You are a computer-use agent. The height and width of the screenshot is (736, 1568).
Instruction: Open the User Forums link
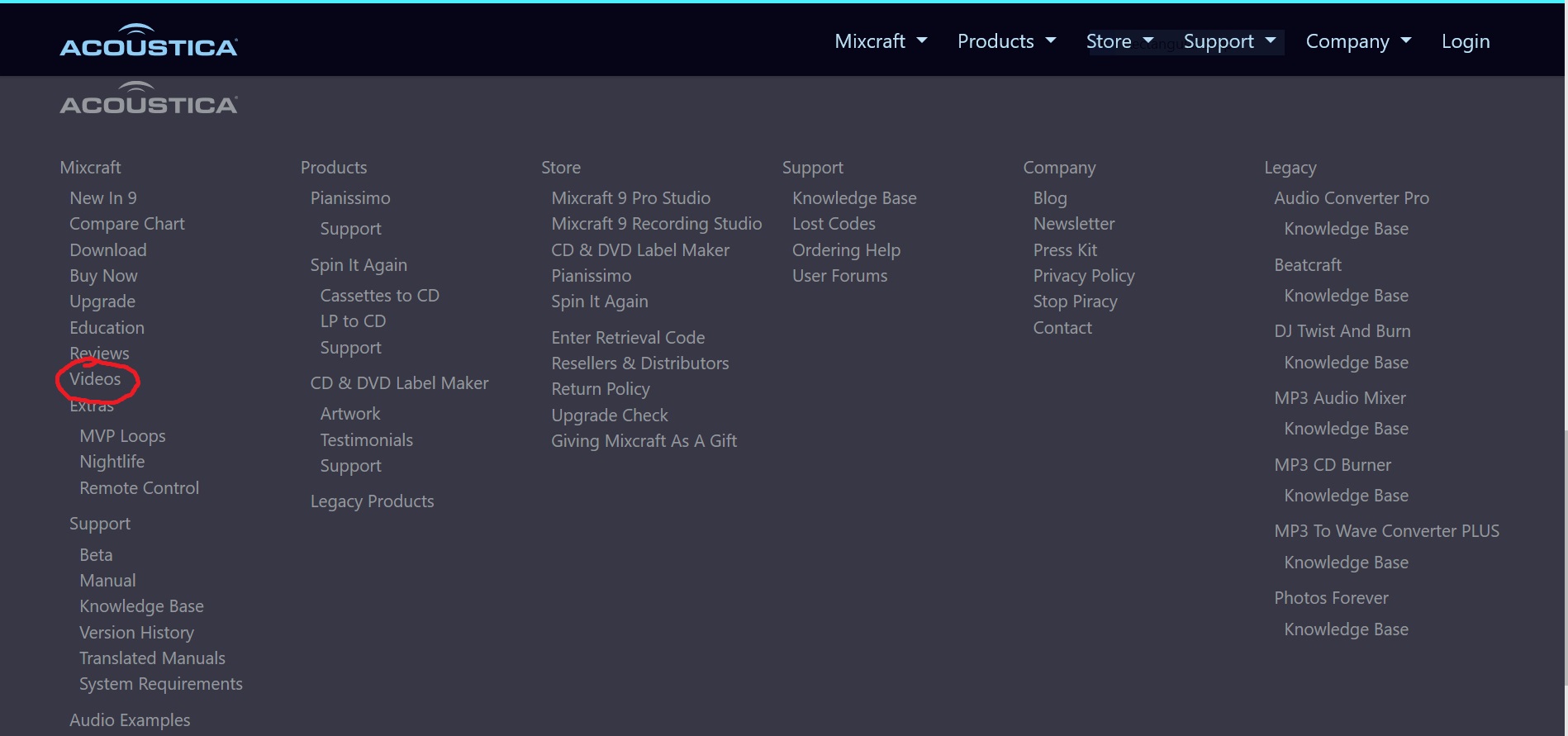point(839,276)
